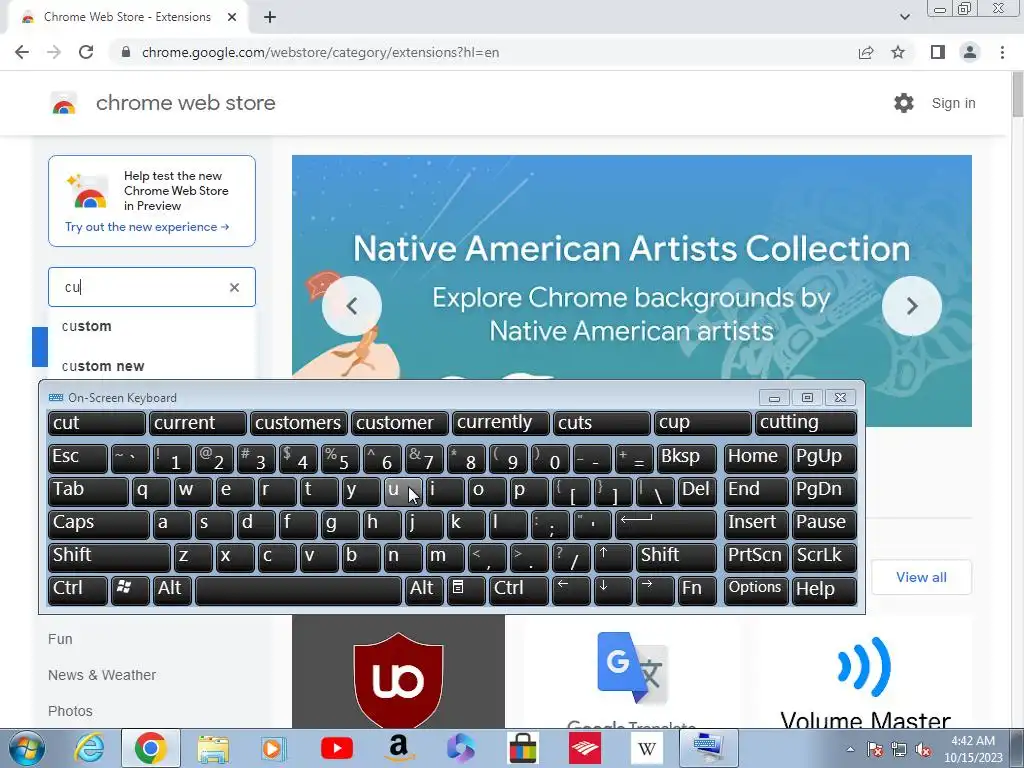Viewport: 1024px width, 768px height.
Task: Open web store settings gear
Action: [904, 103]
